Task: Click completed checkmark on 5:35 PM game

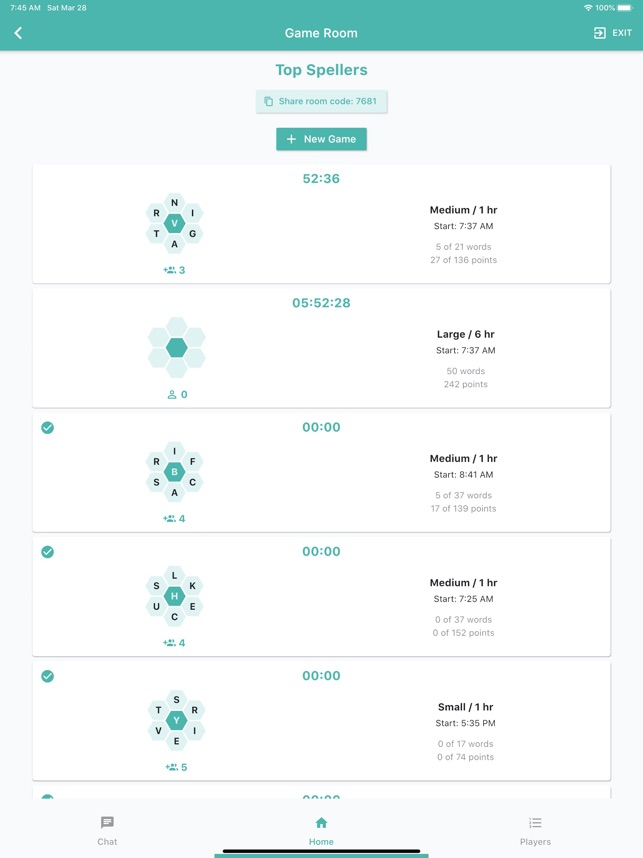Action: coord(47,676)
